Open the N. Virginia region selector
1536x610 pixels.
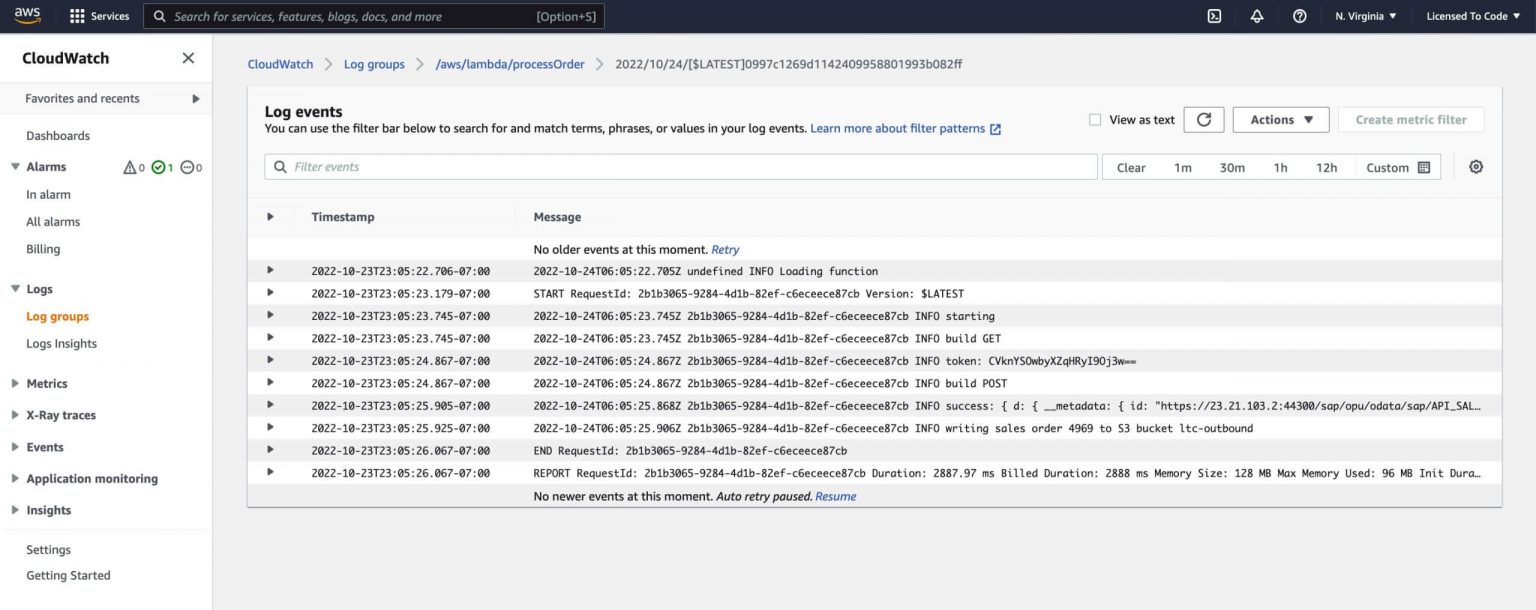(x=1366, y=15)
